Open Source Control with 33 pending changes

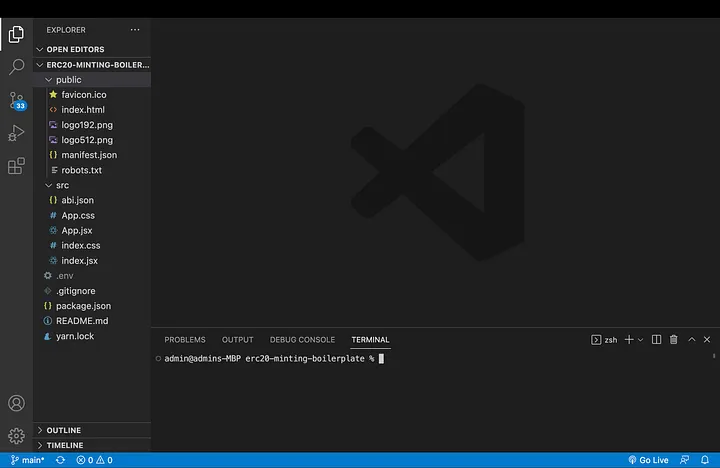point(16,100)
